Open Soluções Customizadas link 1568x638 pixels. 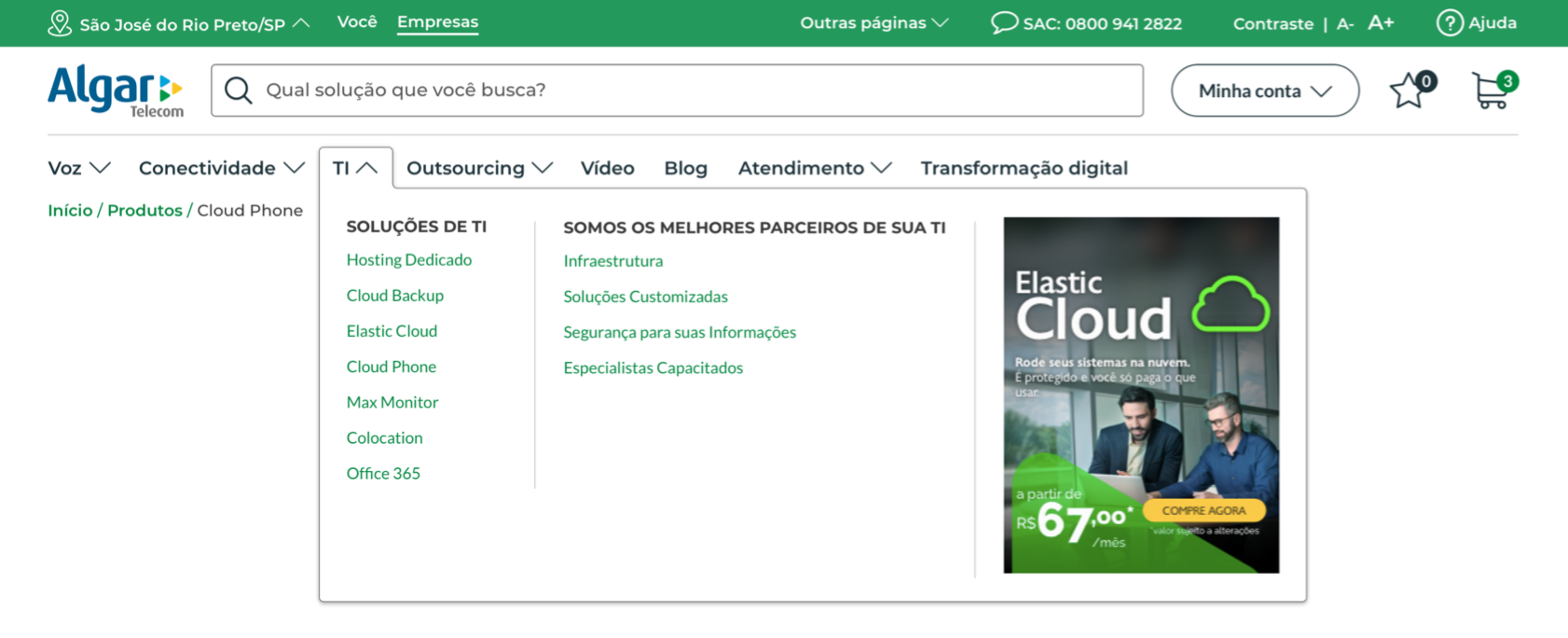click(646, 297)
